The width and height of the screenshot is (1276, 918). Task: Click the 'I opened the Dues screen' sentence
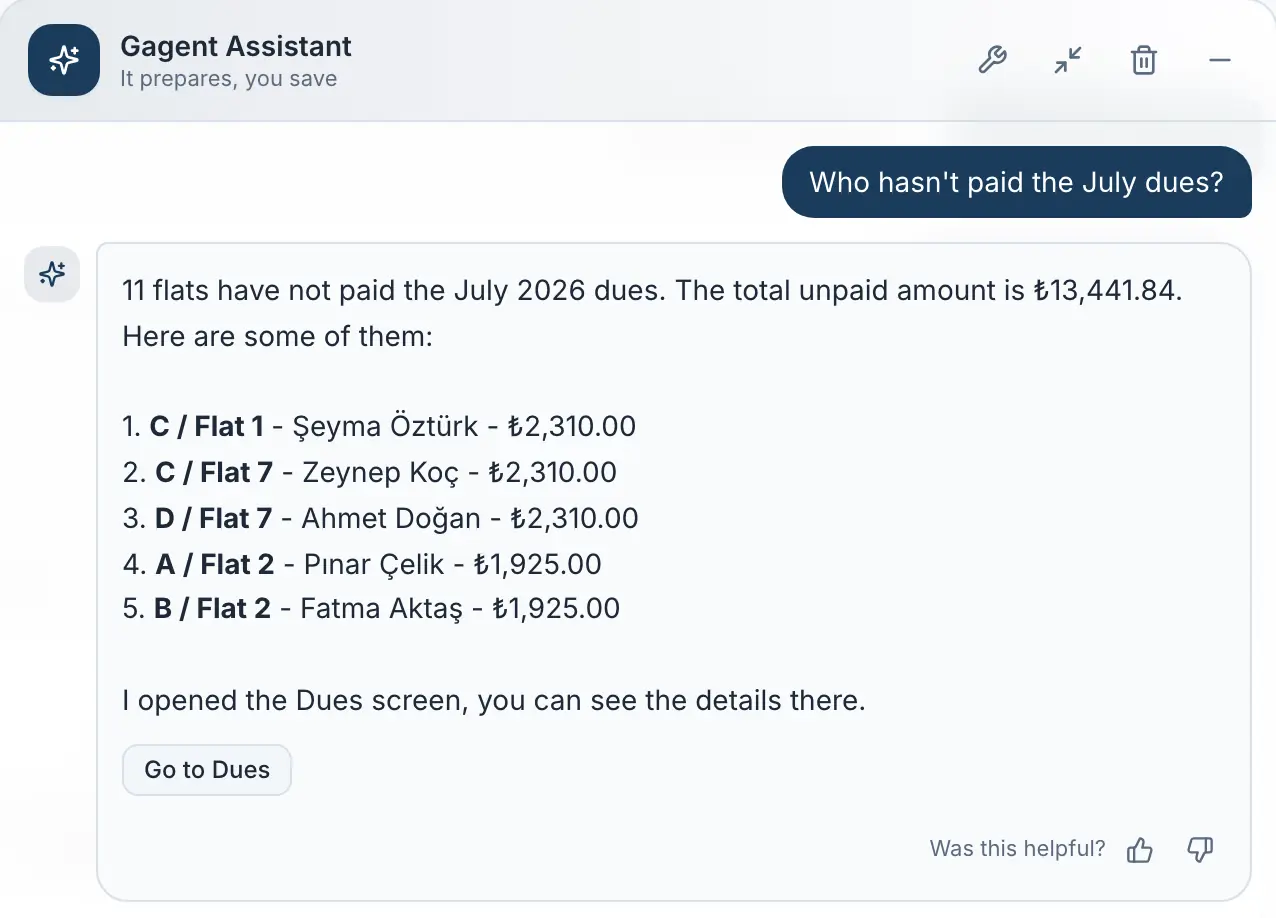tap(494, 701)
